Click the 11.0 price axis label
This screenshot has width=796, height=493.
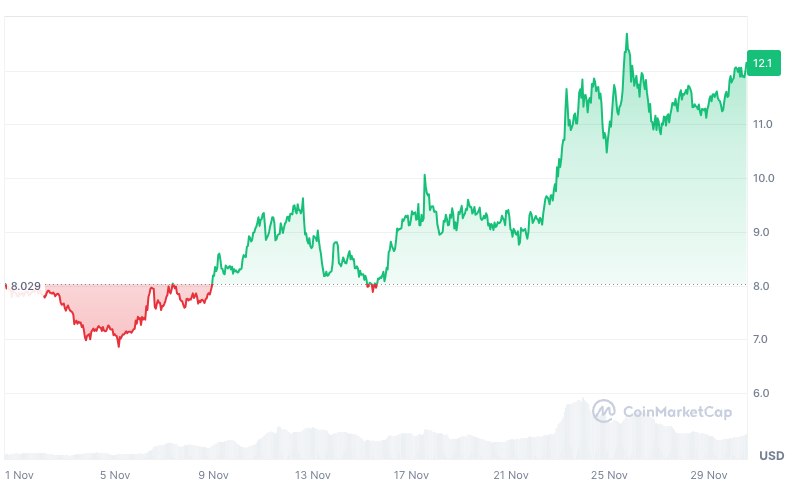(762, 125)
